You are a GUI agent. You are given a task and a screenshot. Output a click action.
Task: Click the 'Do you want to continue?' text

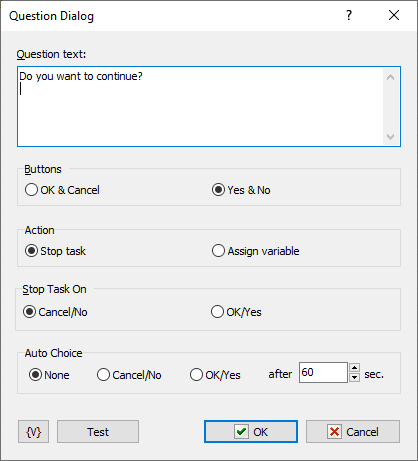click(x=81, y=76)
